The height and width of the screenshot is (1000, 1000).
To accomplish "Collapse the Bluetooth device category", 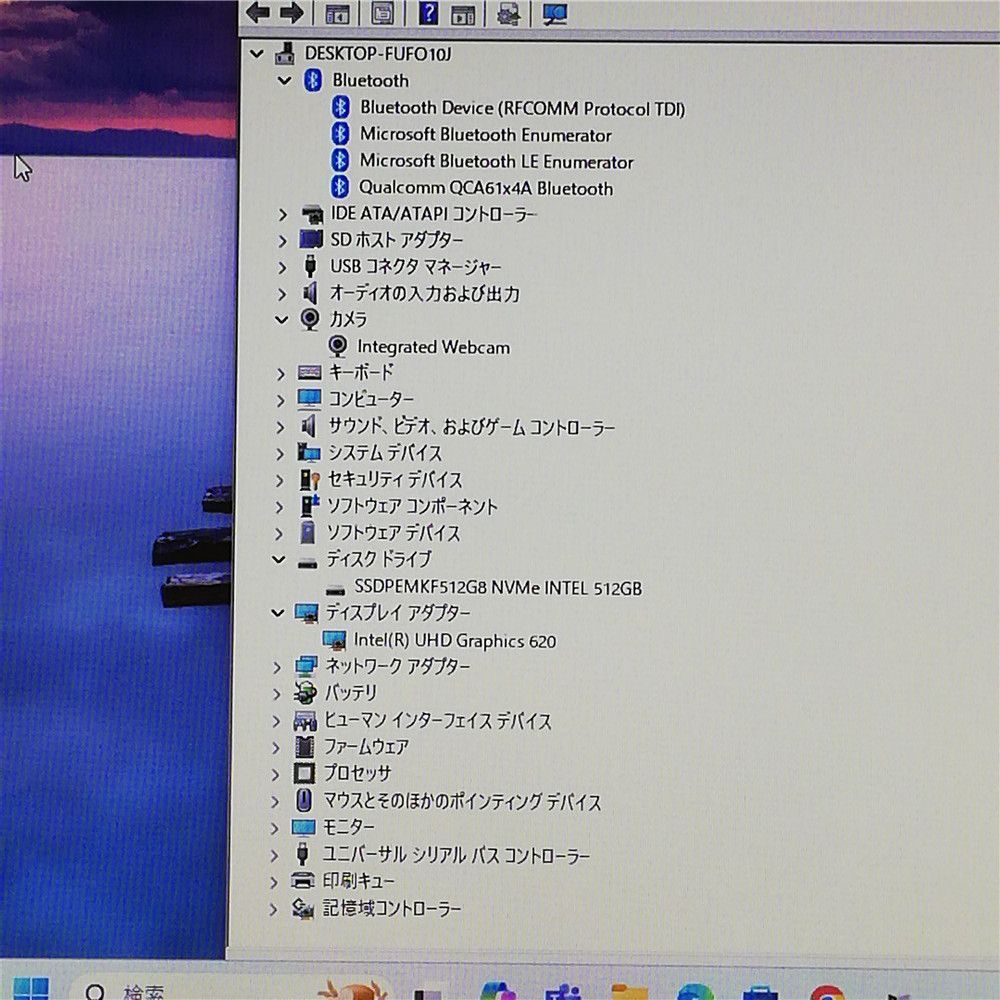I will pyautogui.click(x=284, y=80).
